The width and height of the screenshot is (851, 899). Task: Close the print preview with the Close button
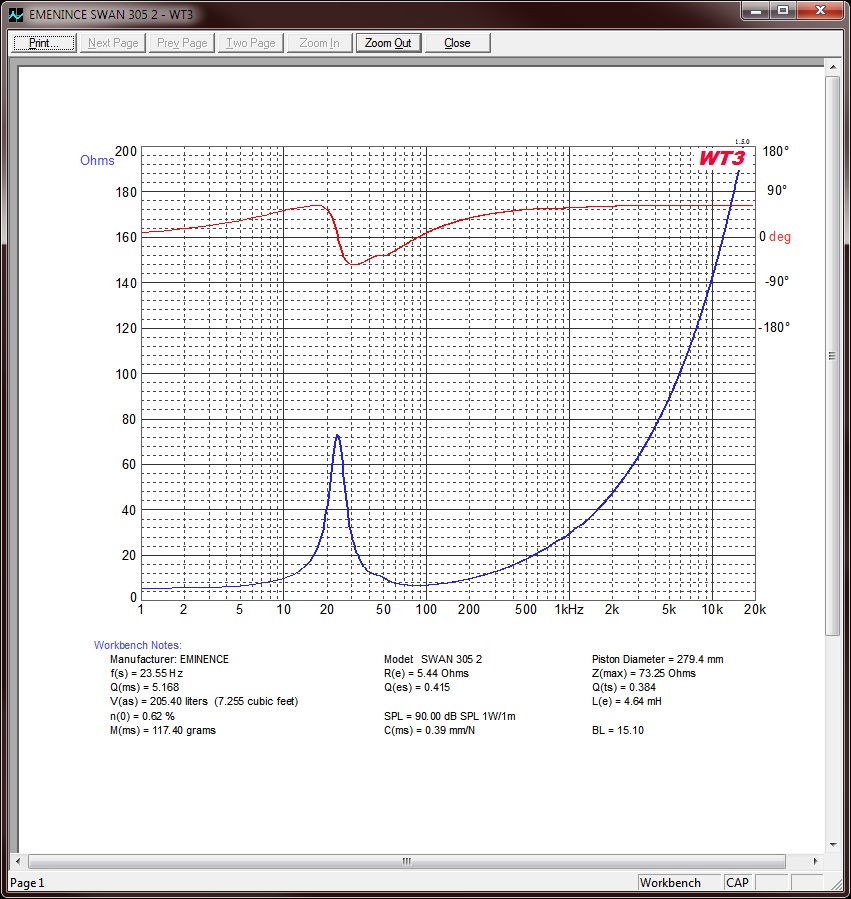[x=457, y=43]
